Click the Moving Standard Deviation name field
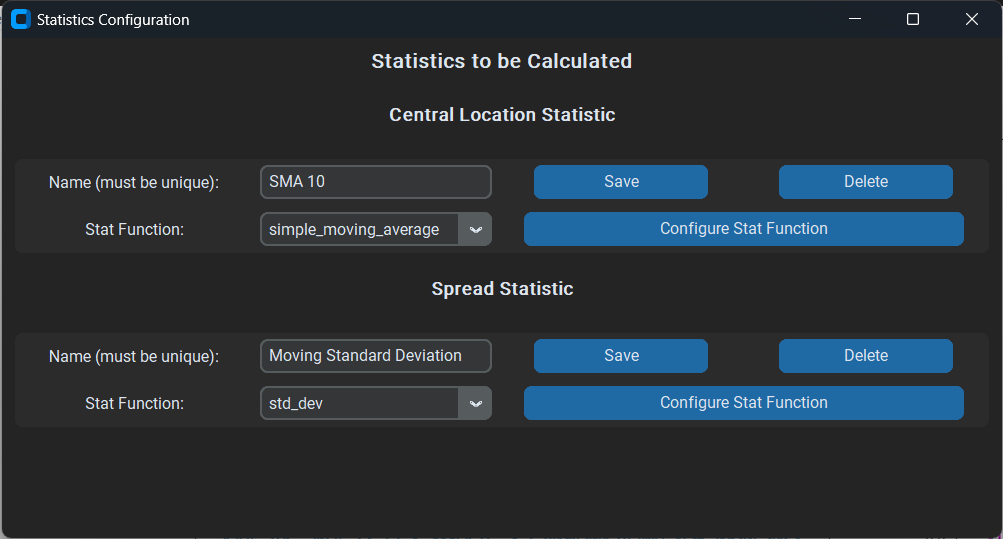This screenshot has width=1003, height=539. pos(375,355)
